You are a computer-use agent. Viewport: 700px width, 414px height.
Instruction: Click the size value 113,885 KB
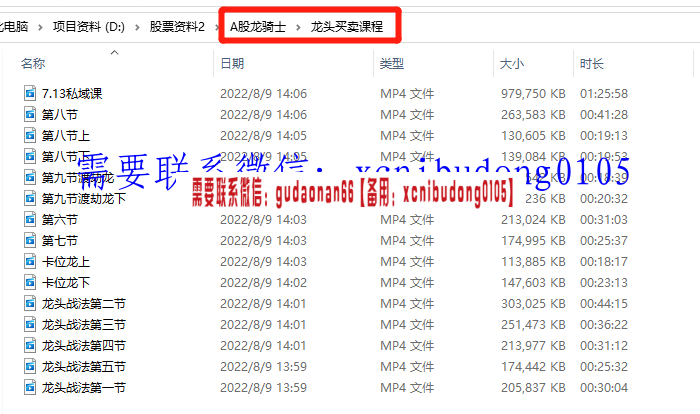533,261
